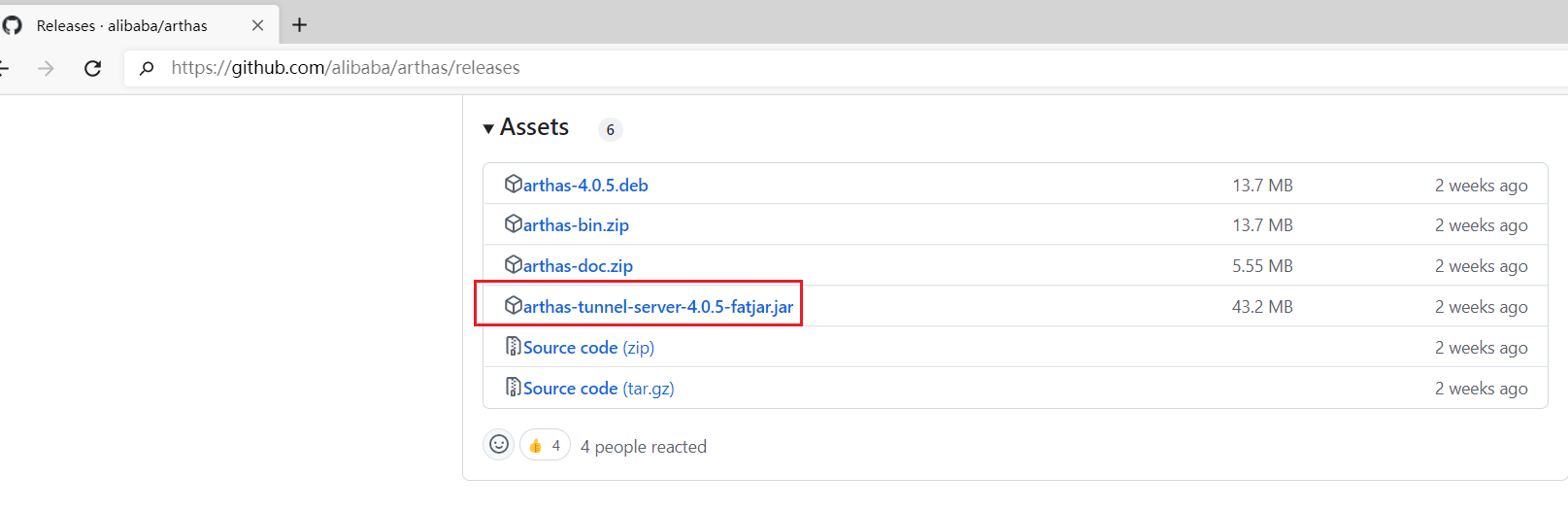This screenshot has height=510, width=1568.
Task: Click the '4 people reacted' text
Action: (644, 447)
